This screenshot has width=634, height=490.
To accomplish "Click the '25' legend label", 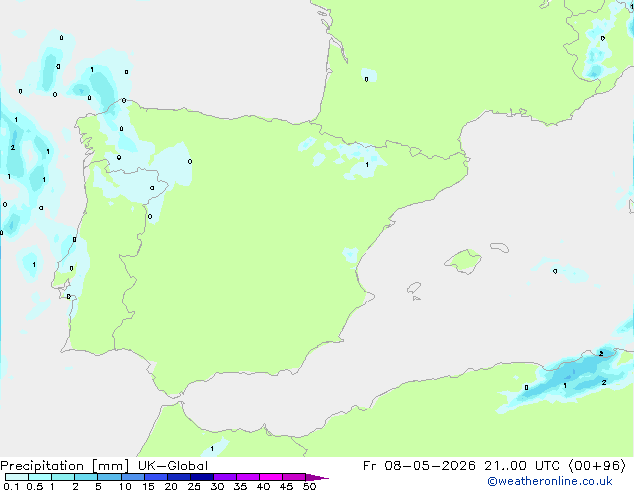I will [x=194, y=486].
